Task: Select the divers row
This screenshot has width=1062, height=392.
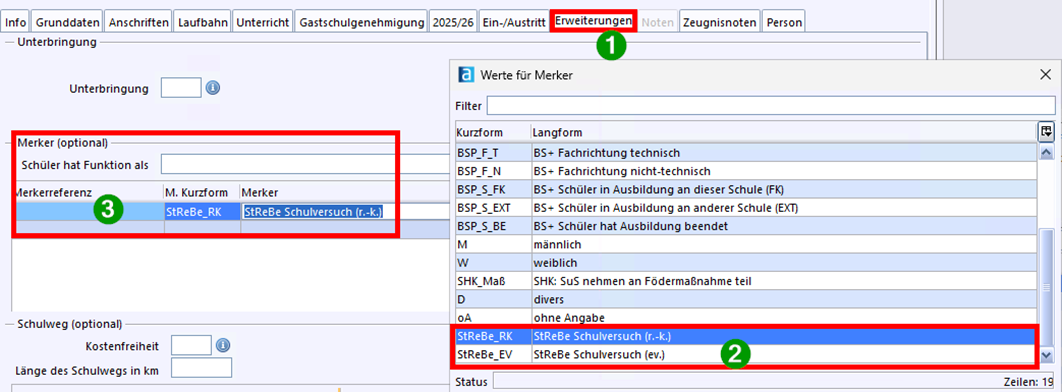Action: point(745,299)
